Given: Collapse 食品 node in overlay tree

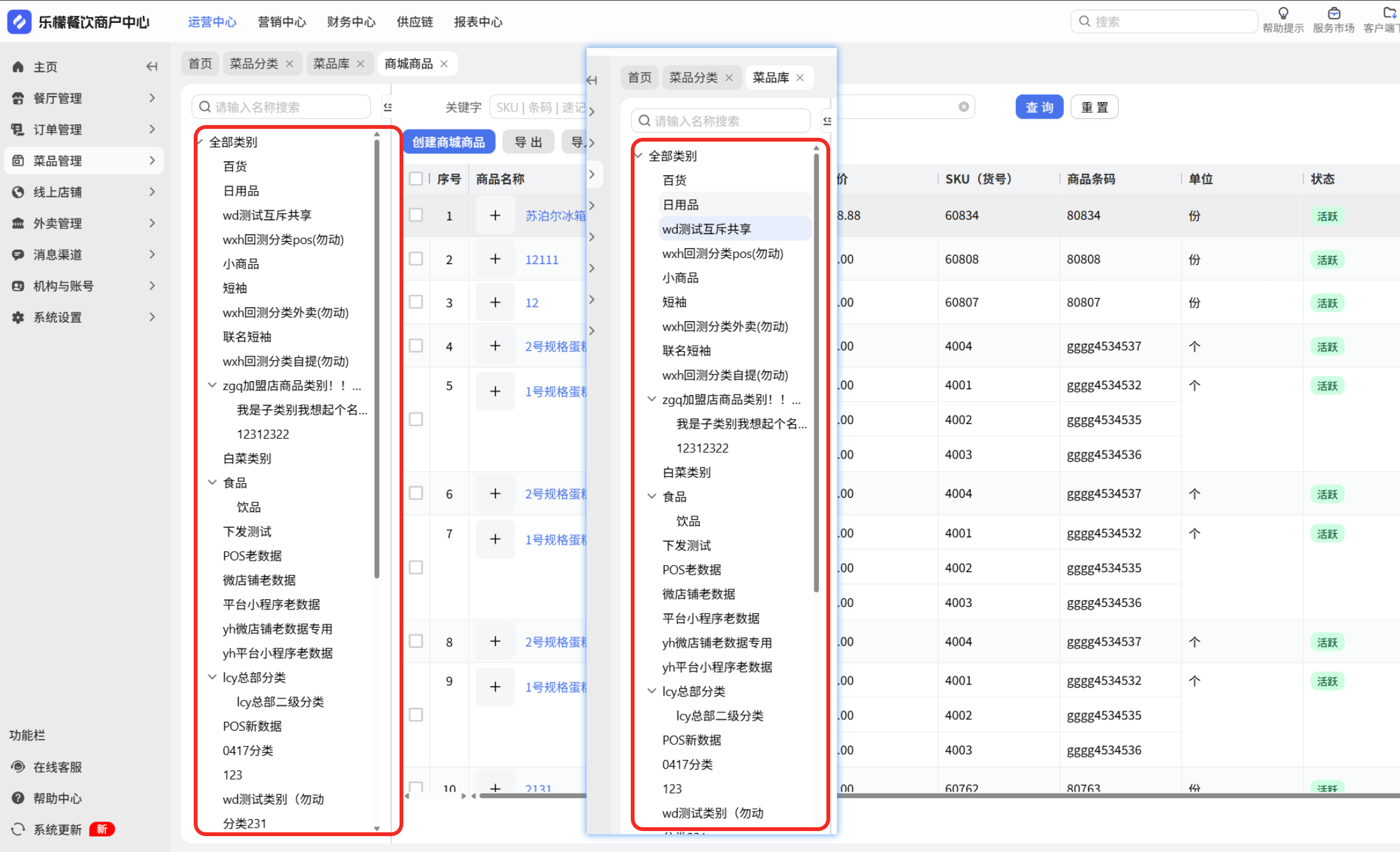Looking at the screenshot, I should [652, 496].
